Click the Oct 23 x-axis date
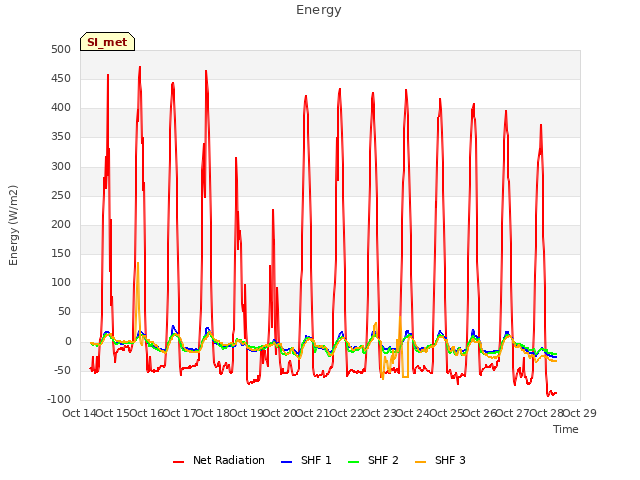Image resolution: width=640 pixels, height=480 pixels. [380, 413]
